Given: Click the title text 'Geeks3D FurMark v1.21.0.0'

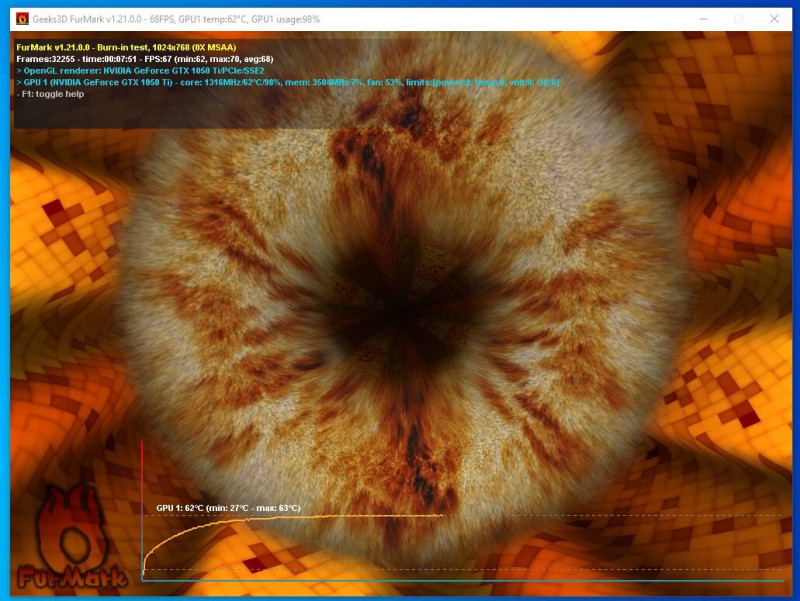Looking at the screenshot, I should (87, 19).
